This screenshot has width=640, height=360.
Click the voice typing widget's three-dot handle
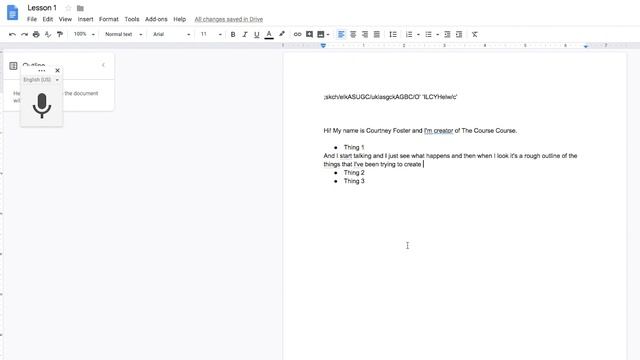(x=42, y=71)
